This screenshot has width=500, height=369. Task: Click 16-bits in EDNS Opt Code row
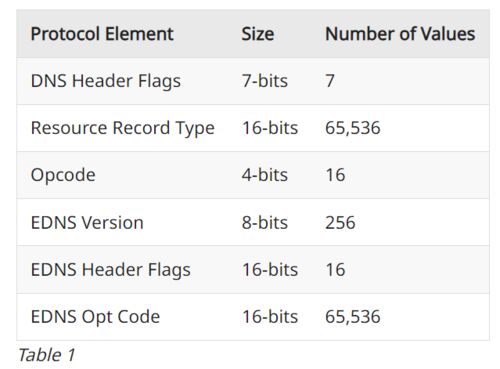click(x=270, y=317)
